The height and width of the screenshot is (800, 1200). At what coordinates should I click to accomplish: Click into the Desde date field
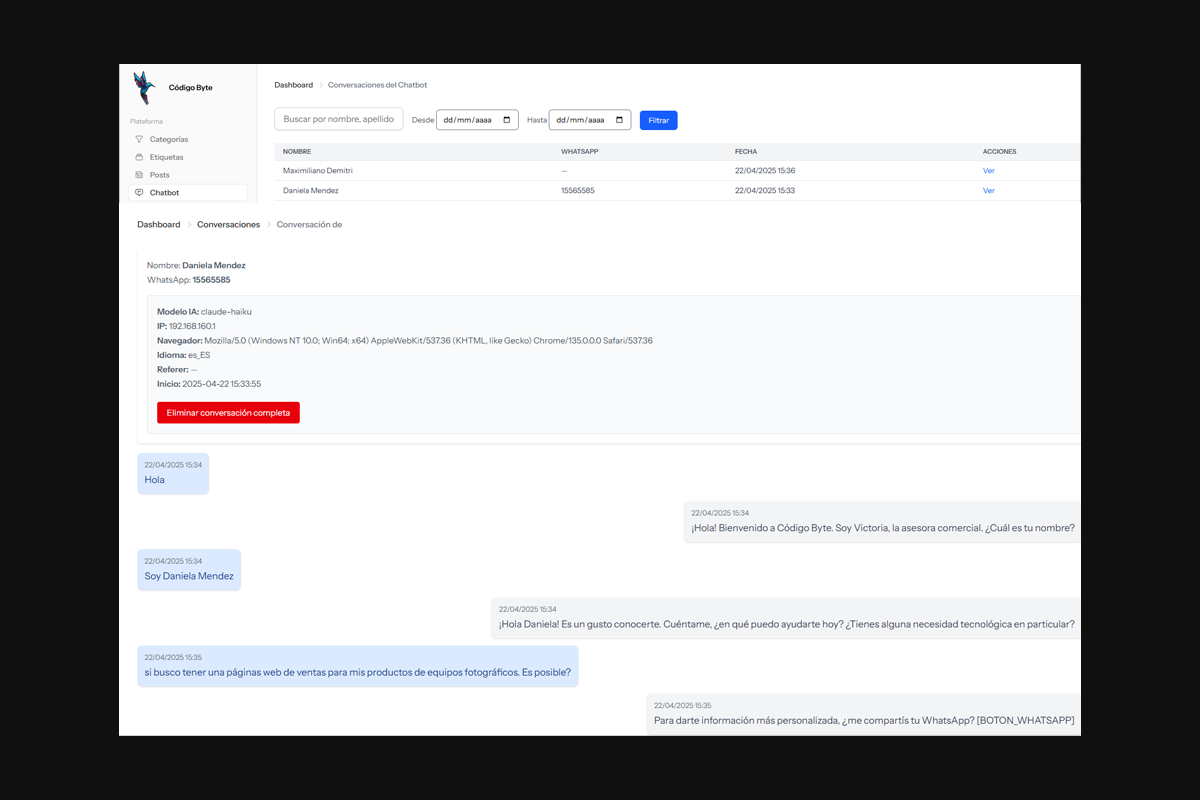coord(468,120)
